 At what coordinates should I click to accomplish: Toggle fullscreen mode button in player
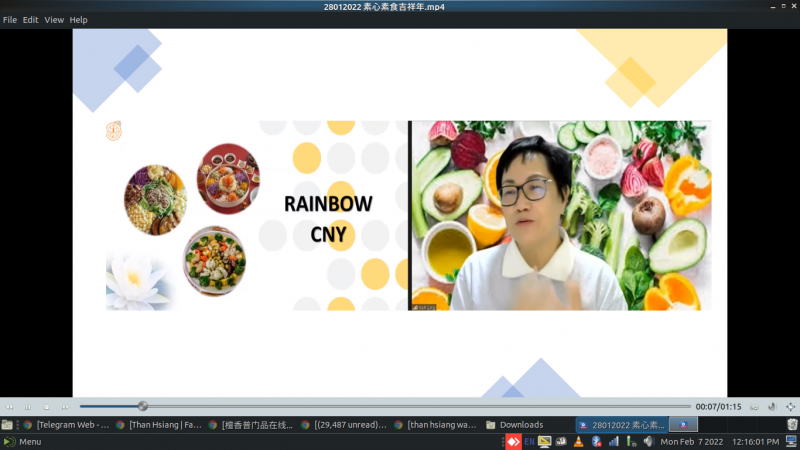791,407
